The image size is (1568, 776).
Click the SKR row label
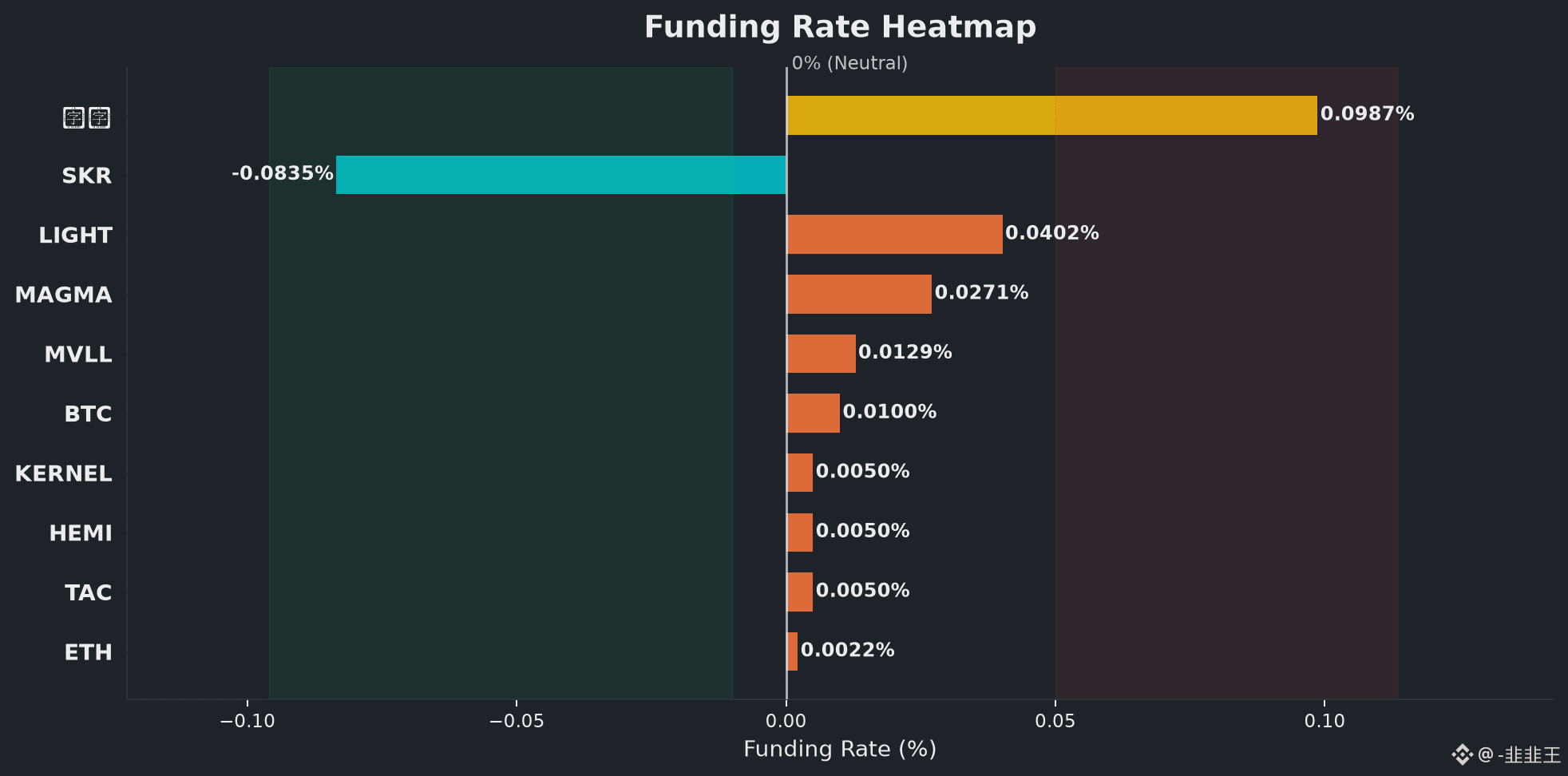coord(87,176)
